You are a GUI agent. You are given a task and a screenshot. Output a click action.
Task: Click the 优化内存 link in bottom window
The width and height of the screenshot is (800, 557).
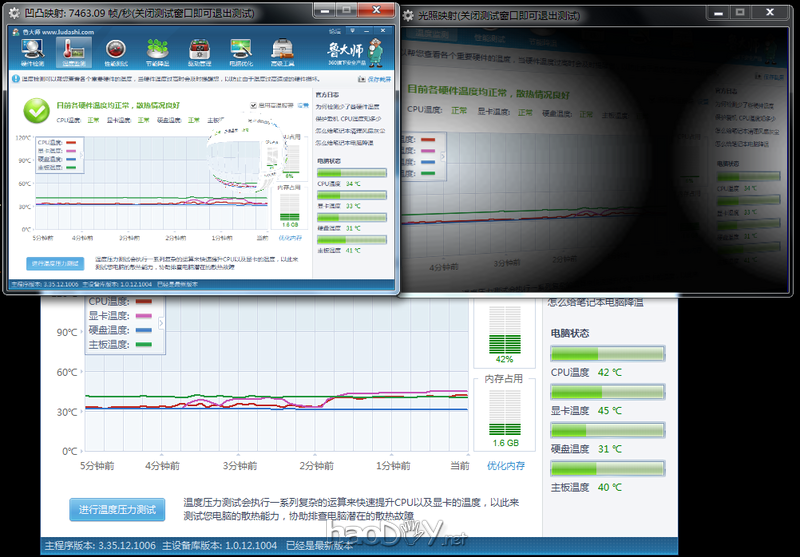point(505,466)
